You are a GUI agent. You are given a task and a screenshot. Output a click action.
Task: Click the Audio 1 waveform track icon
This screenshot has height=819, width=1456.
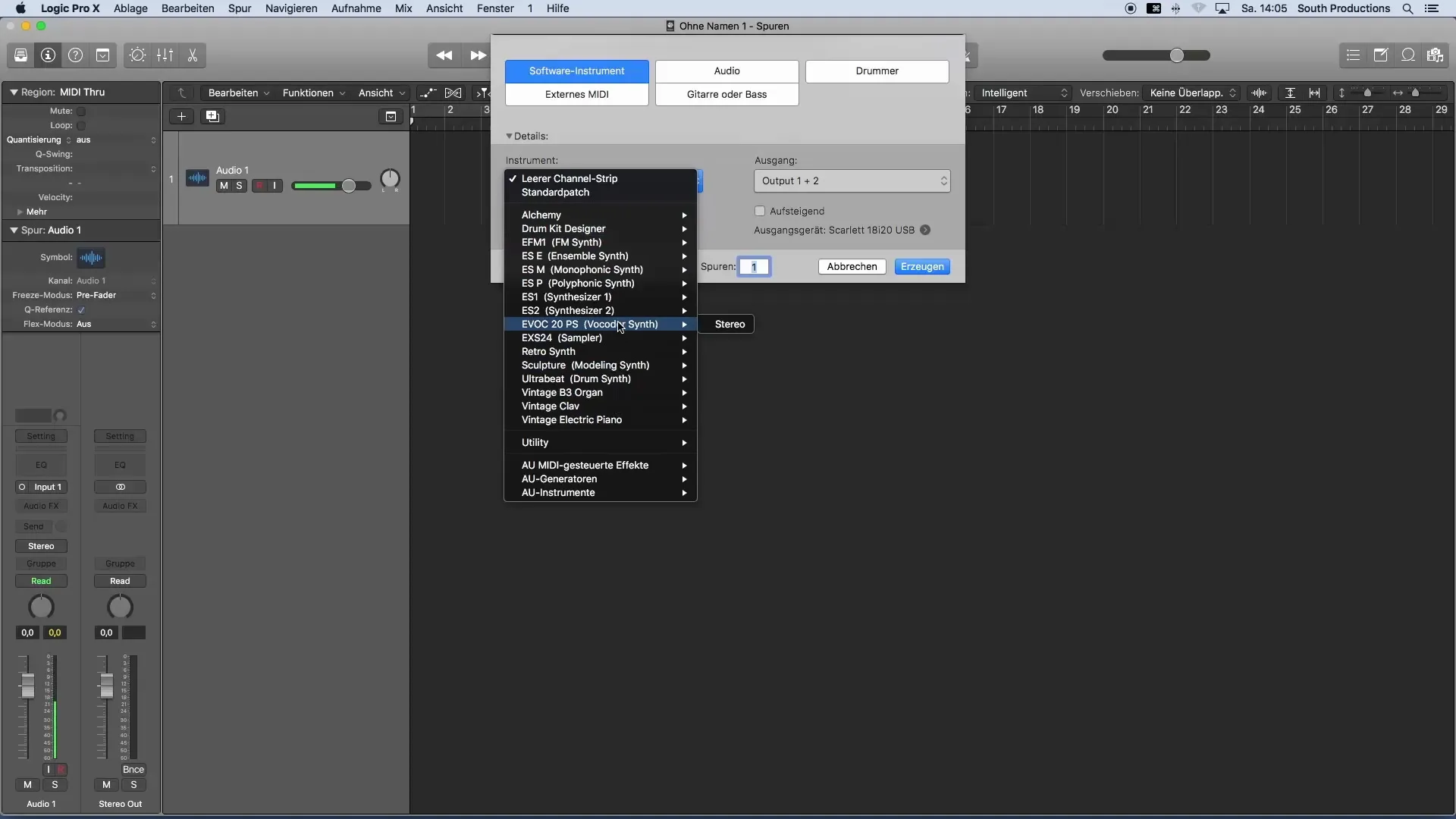[x=197, y=179]
